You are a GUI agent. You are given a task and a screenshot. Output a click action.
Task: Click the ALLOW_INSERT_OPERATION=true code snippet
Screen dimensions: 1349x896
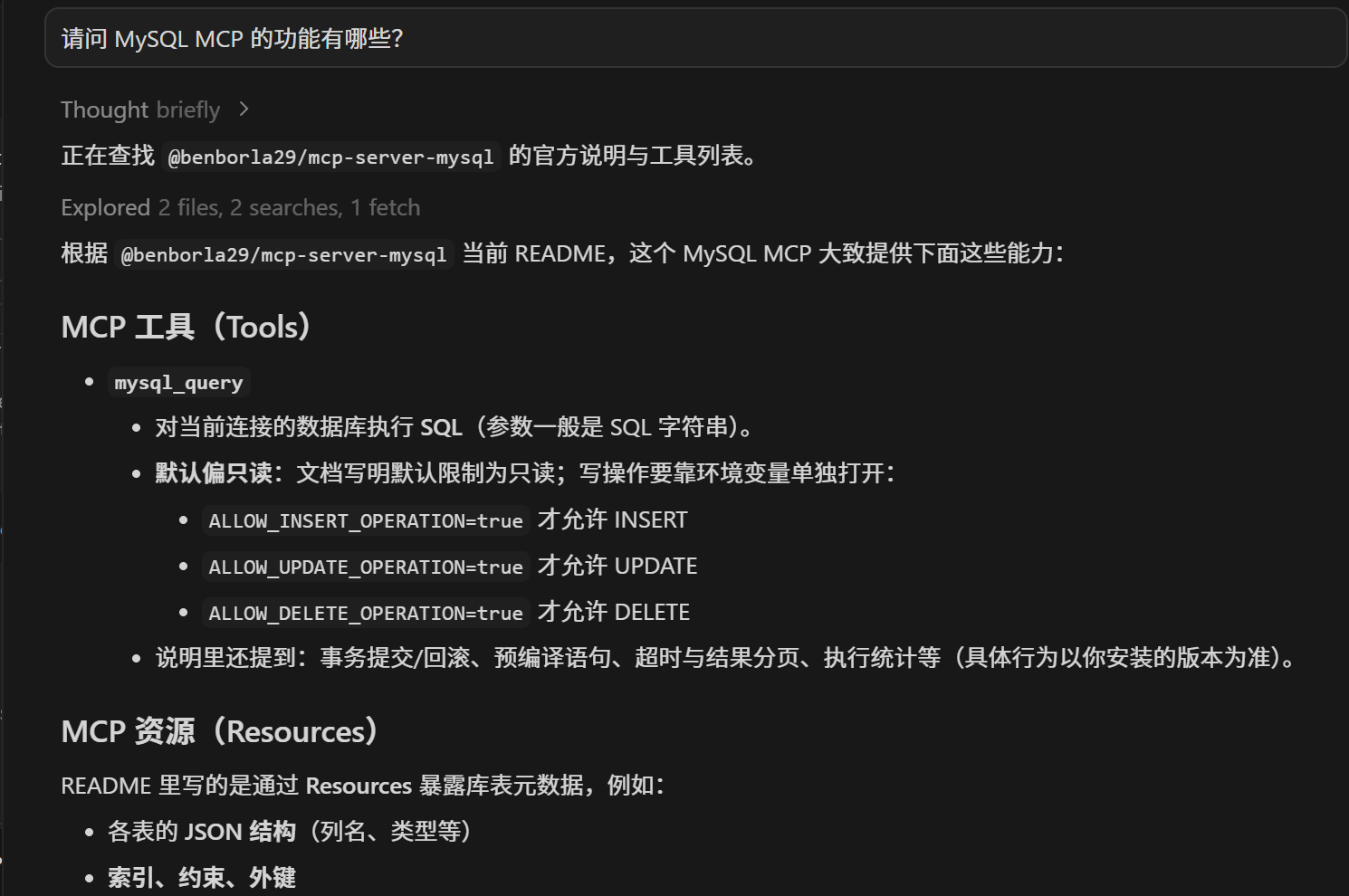366,520
